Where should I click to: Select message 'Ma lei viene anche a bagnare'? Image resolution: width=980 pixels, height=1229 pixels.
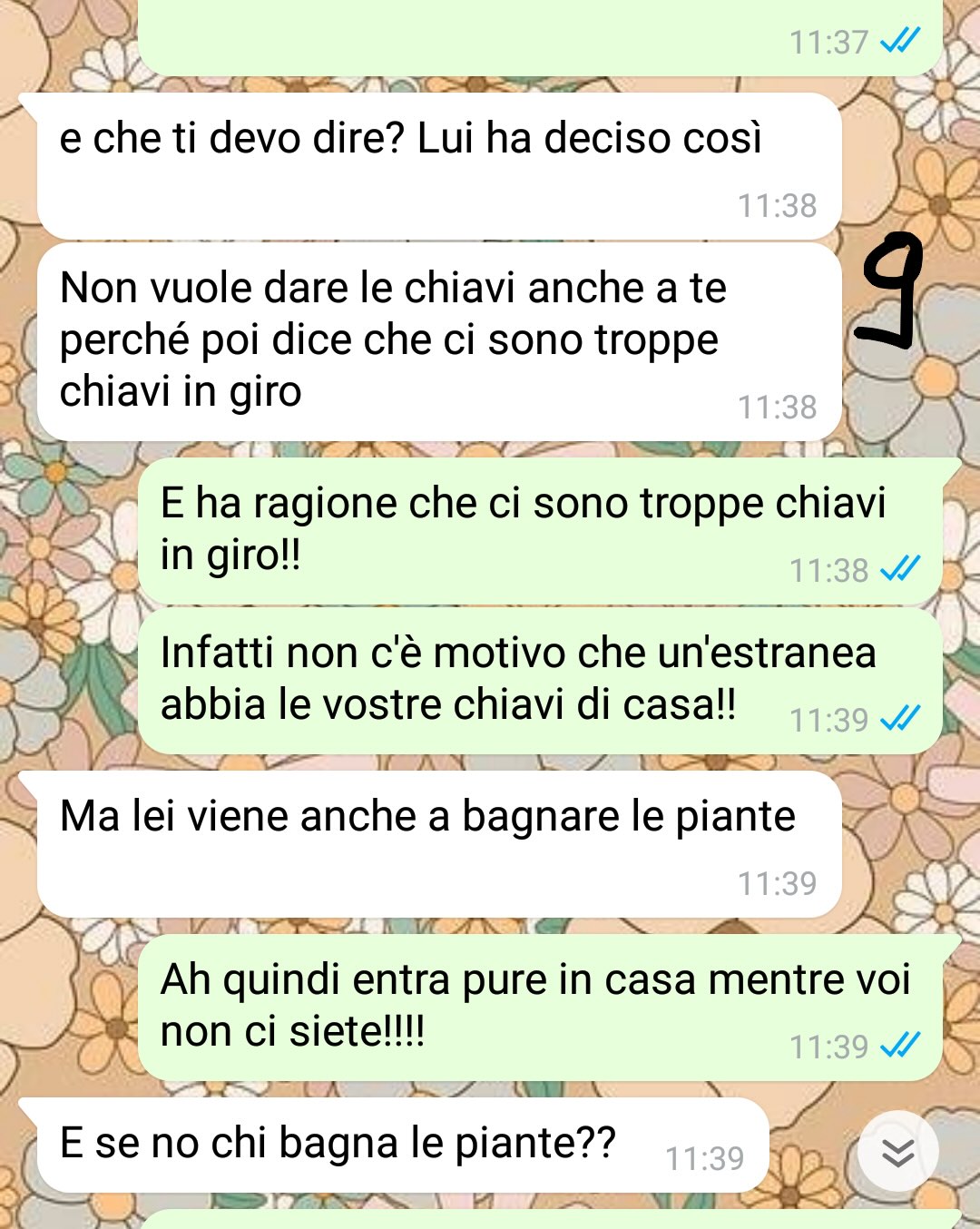(439, 844)
